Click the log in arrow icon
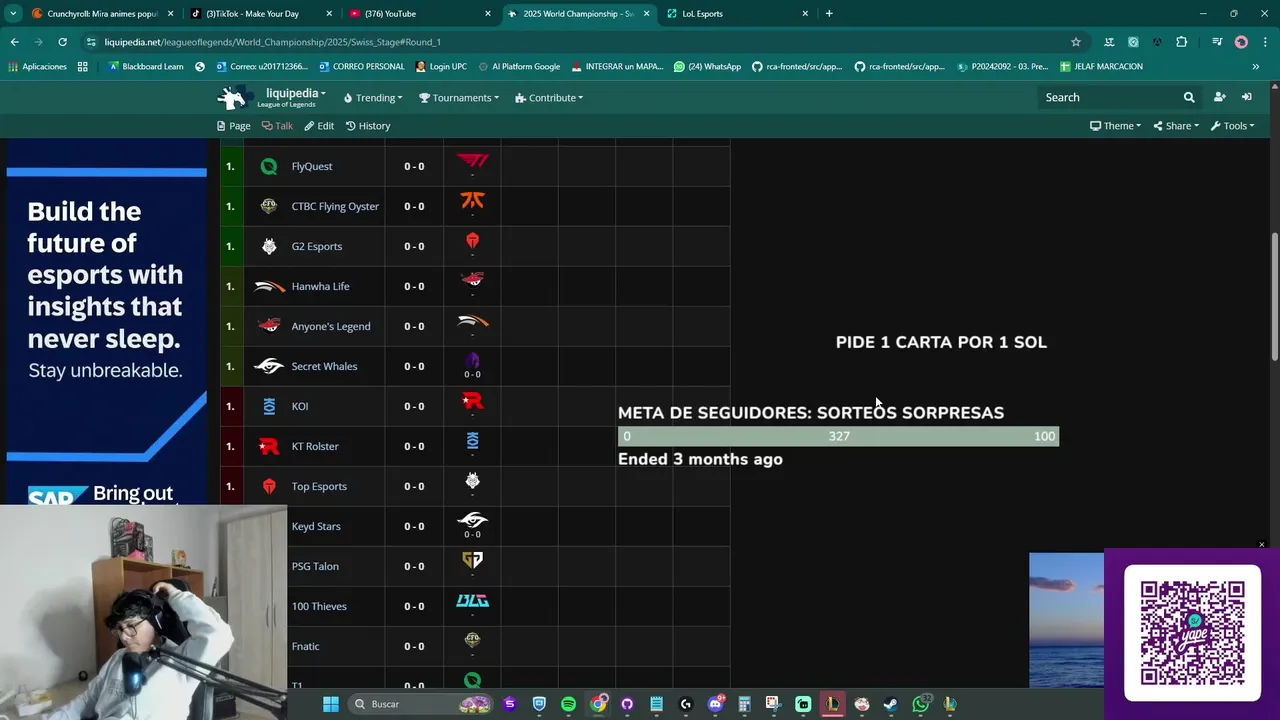 pos(1246,97)
